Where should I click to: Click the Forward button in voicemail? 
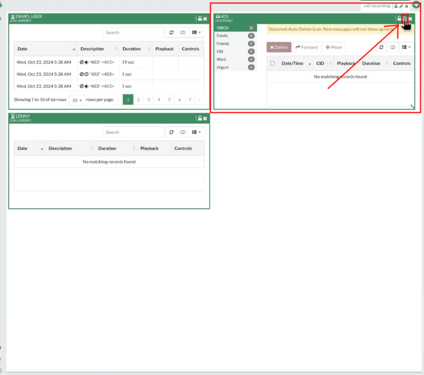306,47
